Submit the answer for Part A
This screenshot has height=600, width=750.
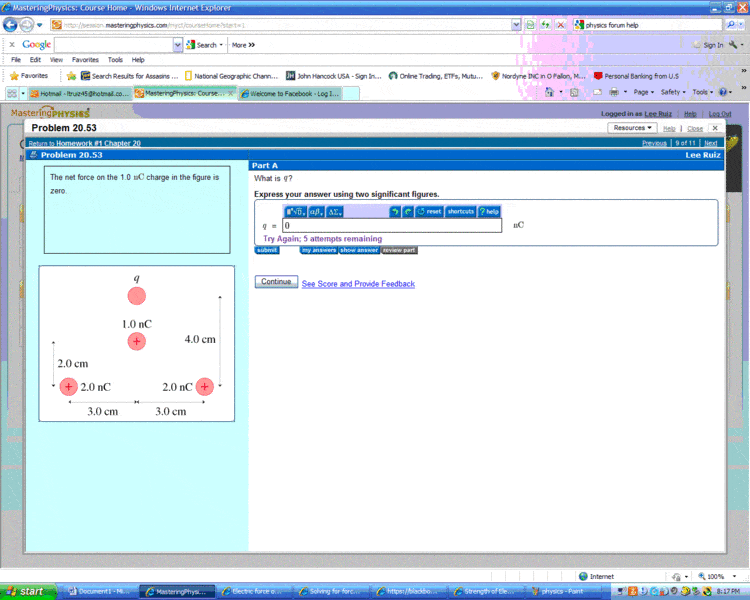tap(266, 250)
